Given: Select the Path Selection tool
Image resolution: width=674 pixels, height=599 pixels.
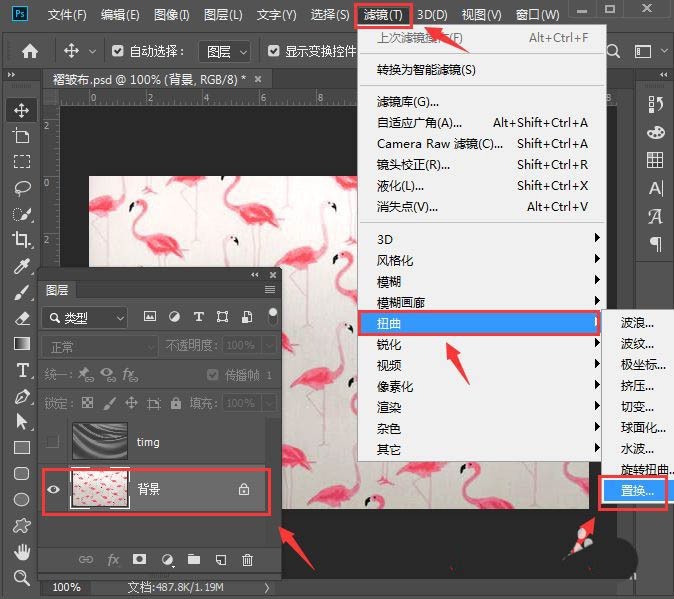Looking at the screenshot, I should coord(21,422).
